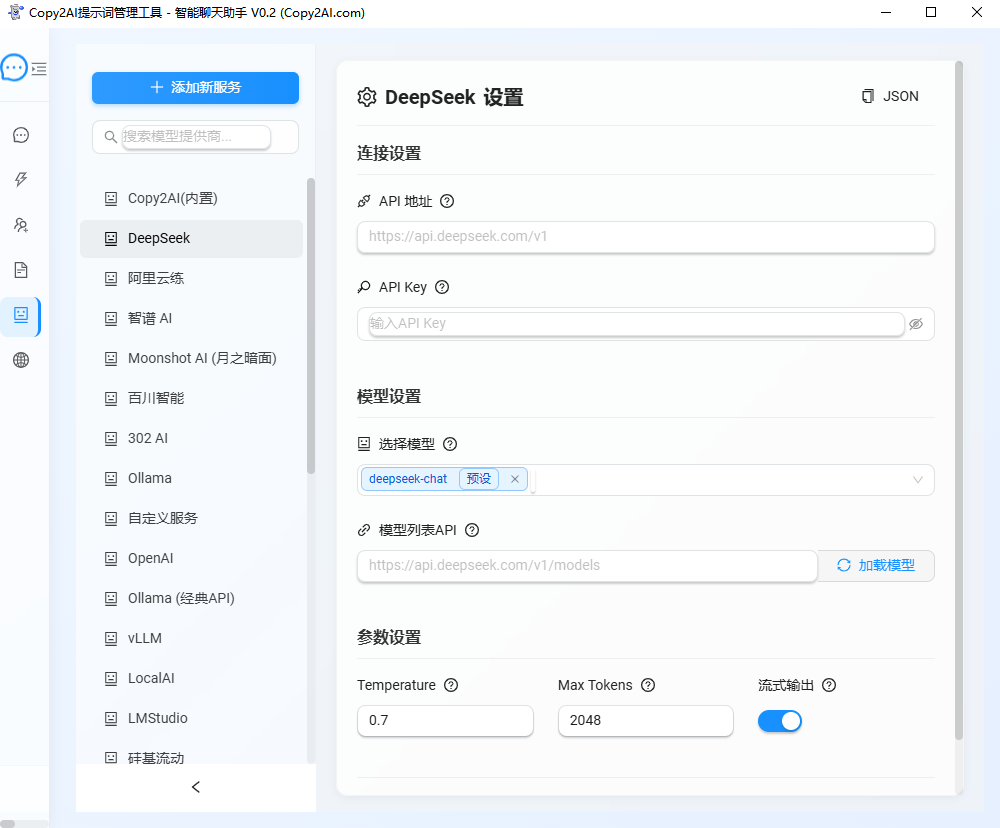Expand the 选择模型 dropdown arrow

[x=918, y=480]
